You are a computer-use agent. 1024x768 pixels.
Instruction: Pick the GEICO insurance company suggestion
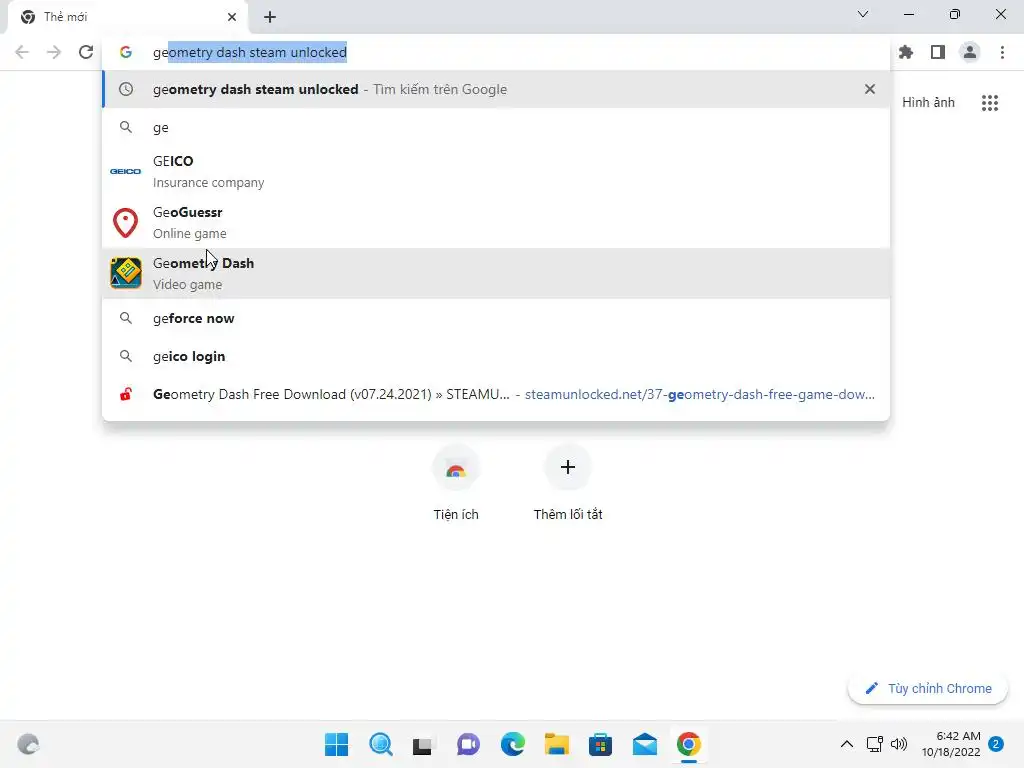click(x=496, y=172)
